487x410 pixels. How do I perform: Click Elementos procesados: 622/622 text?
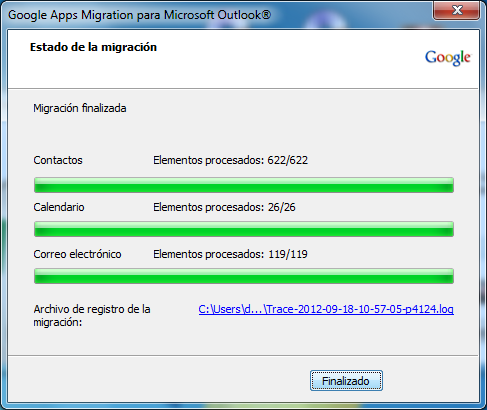[x=230, y=160]
